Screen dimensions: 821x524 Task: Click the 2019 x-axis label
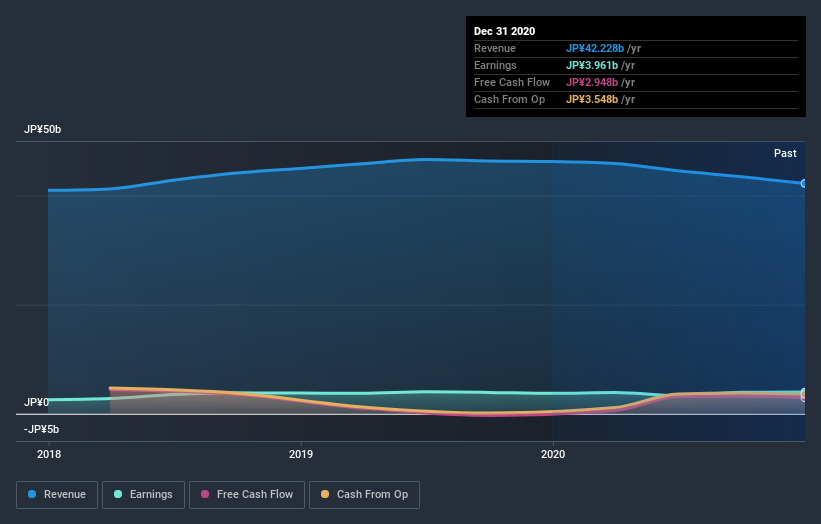pos(301,454)
